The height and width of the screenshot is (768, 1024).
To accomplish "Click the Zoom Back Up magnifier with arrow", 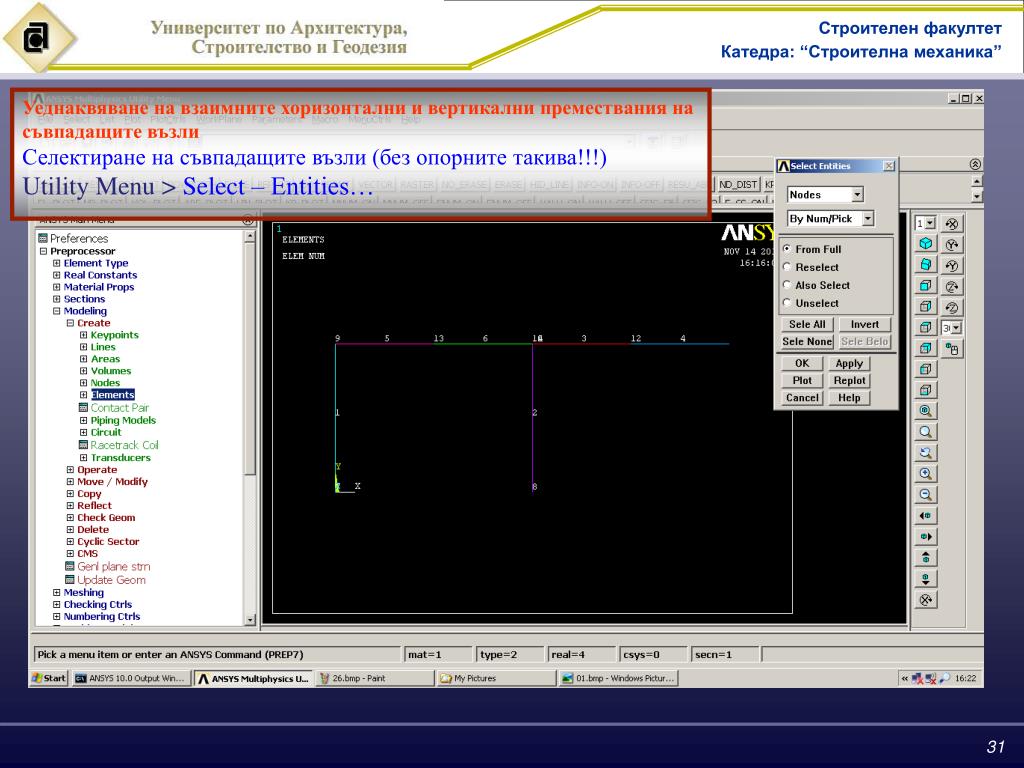I will 925,453.
